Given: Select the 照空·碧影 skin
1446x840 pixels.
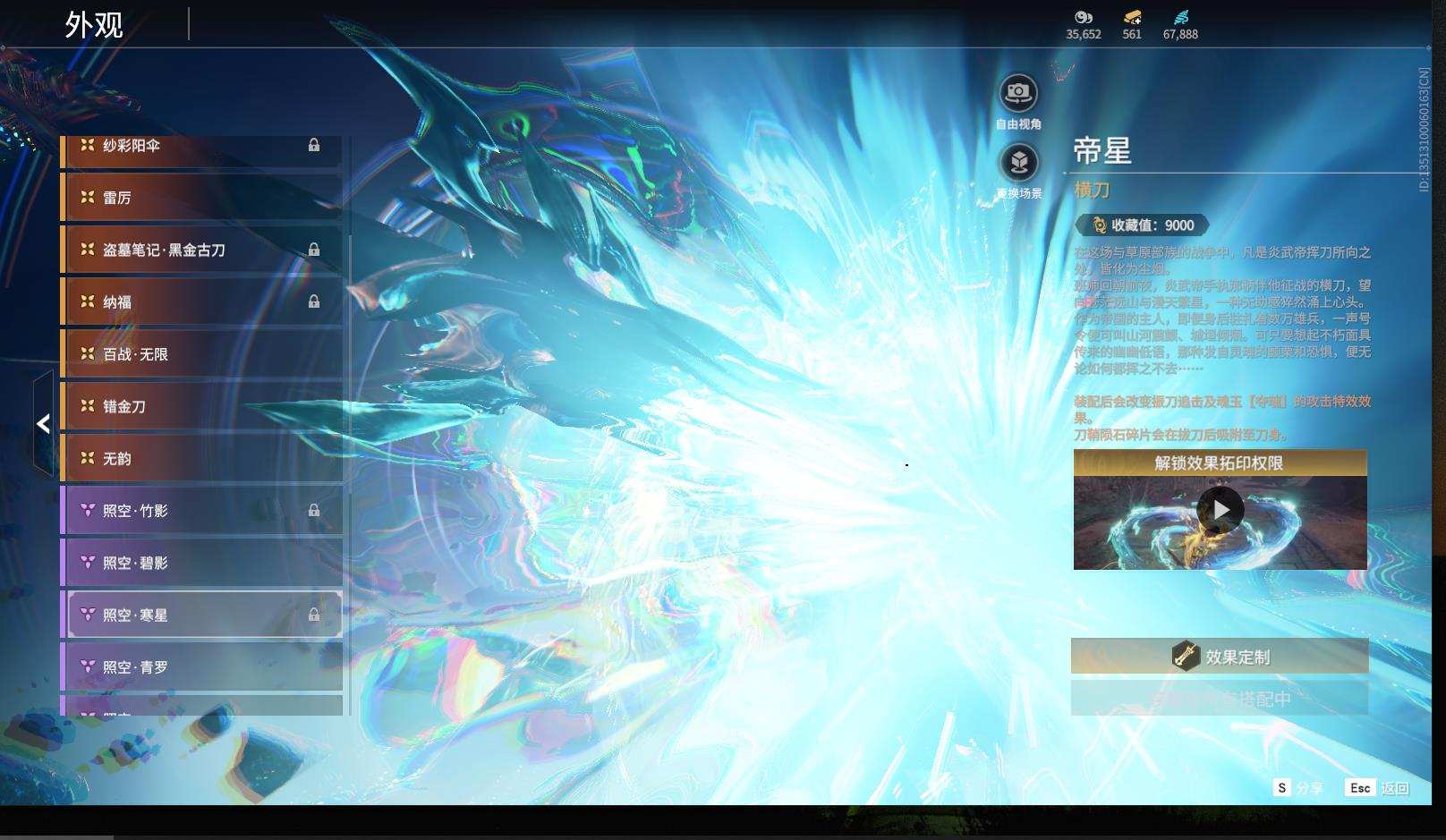Looking at the screenshot, I should 201,563.
